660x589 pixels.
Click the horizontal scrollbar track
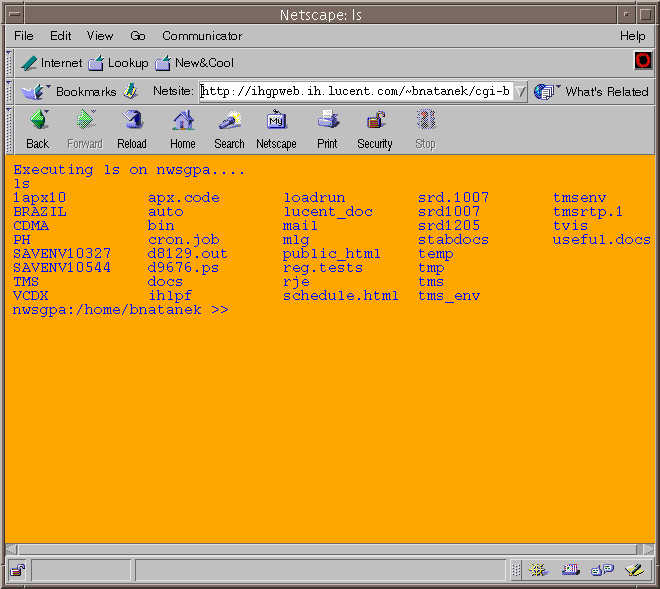click(x=327, y=549)
